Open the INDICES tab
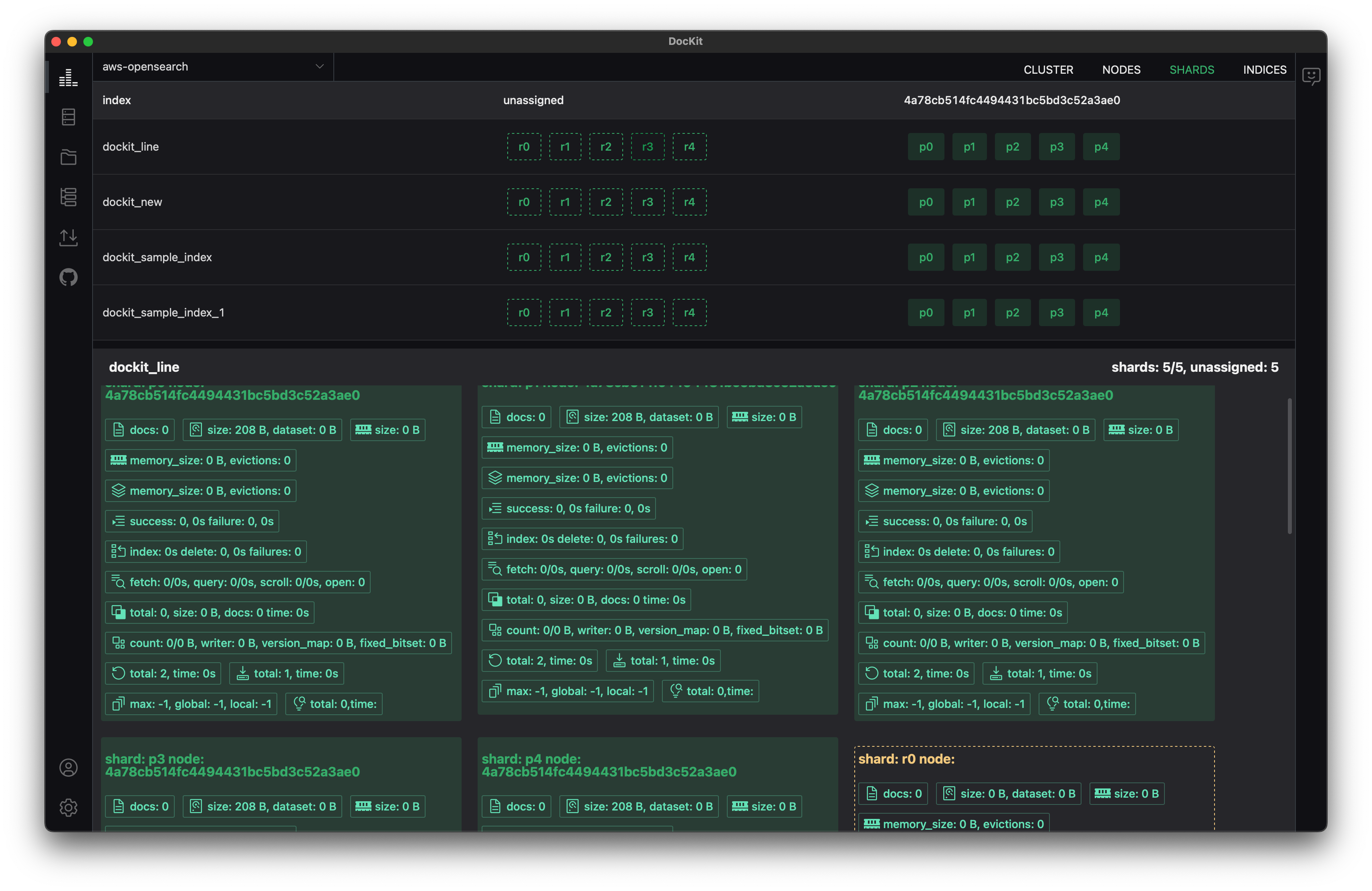Image resolution: width=1372 pixels, height=891 pixels. 1264,70
